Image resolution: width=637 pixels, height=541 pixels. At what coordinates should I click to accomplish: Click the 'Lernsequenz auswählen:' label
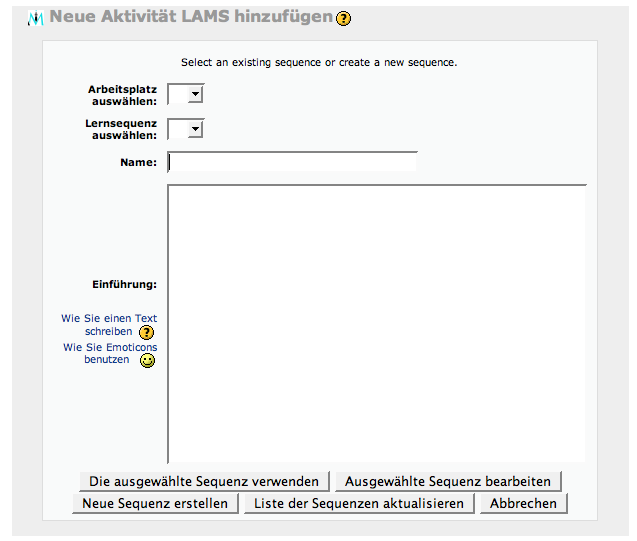pos(121,129)
